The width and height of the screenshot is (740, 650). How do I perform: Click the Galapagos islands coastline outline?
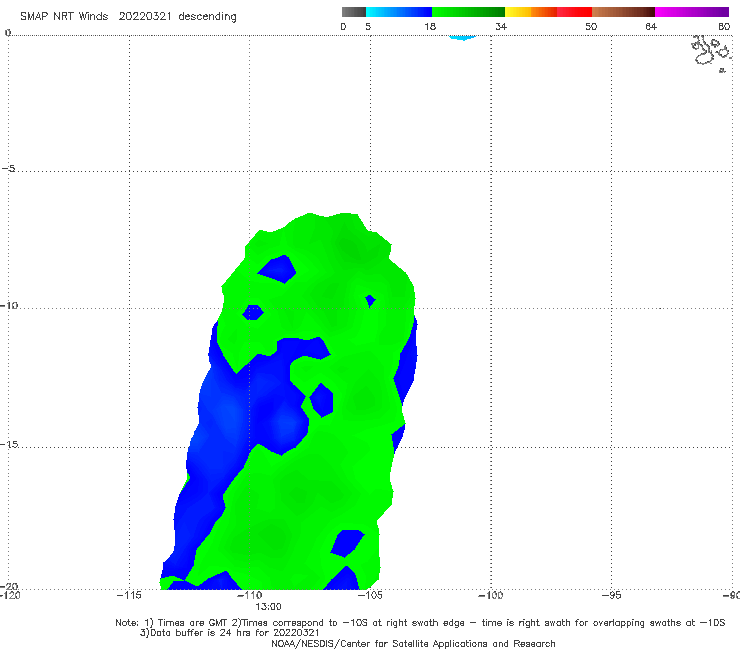click(711, 52)
